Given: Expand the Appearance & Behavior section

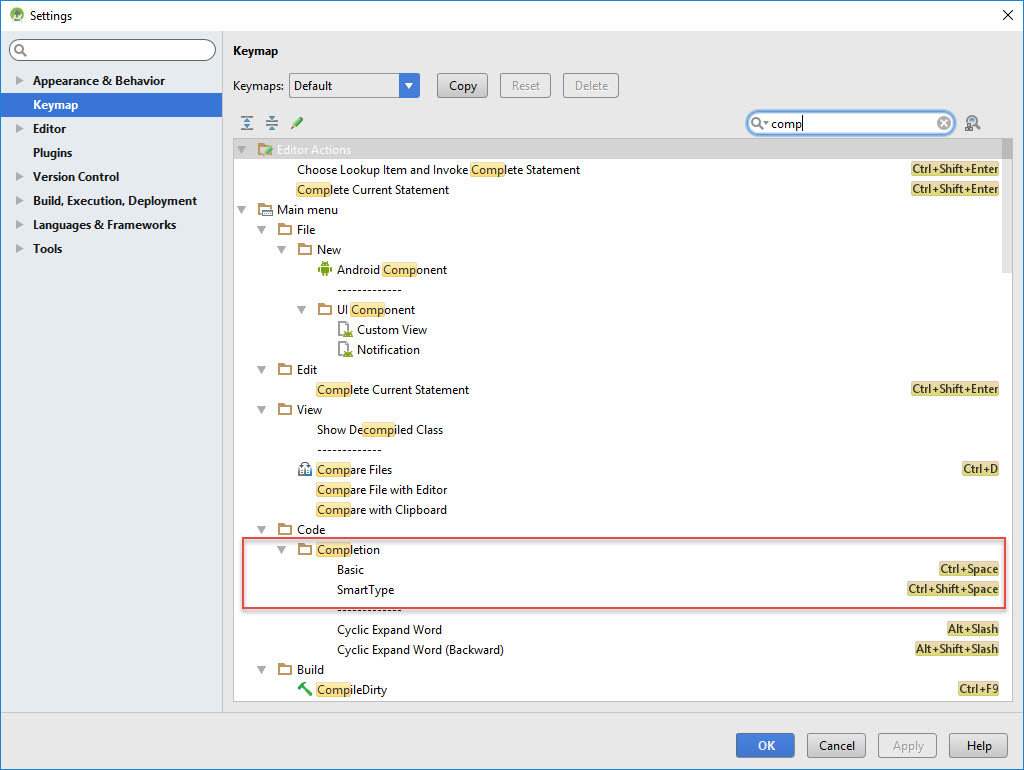Looking at the screenshot, I should (19, 81).
